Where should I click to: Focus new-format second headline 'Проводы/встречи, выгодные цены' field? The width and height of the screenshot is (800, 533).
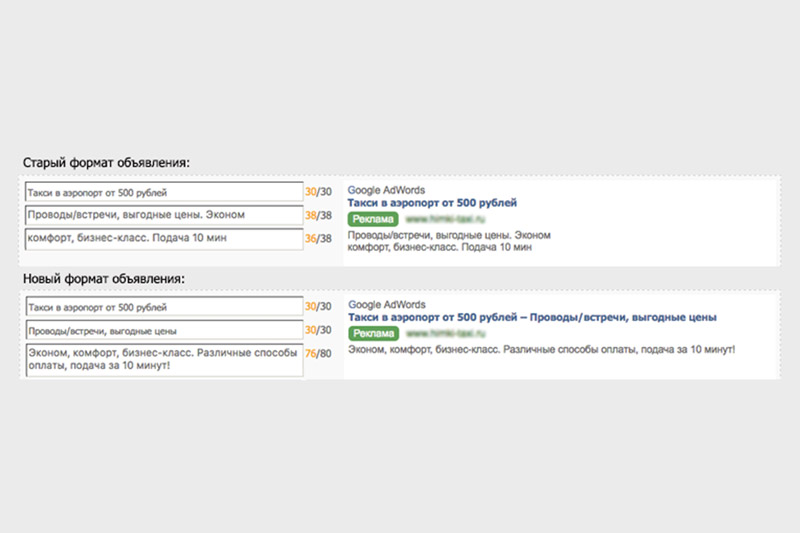coord(163,331)
